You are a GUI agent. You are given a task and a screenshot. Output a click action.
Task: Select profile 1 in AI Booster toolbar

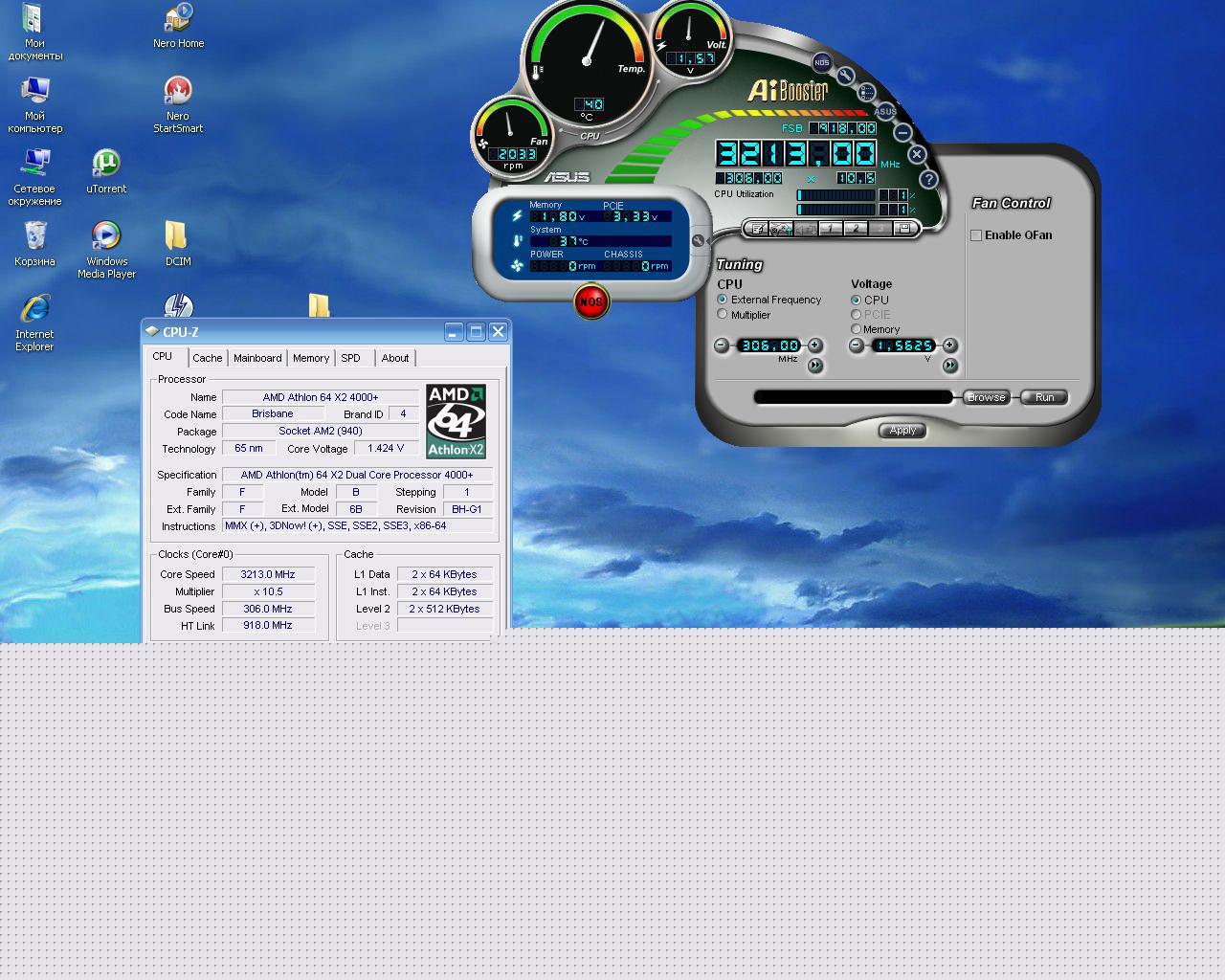831,229
